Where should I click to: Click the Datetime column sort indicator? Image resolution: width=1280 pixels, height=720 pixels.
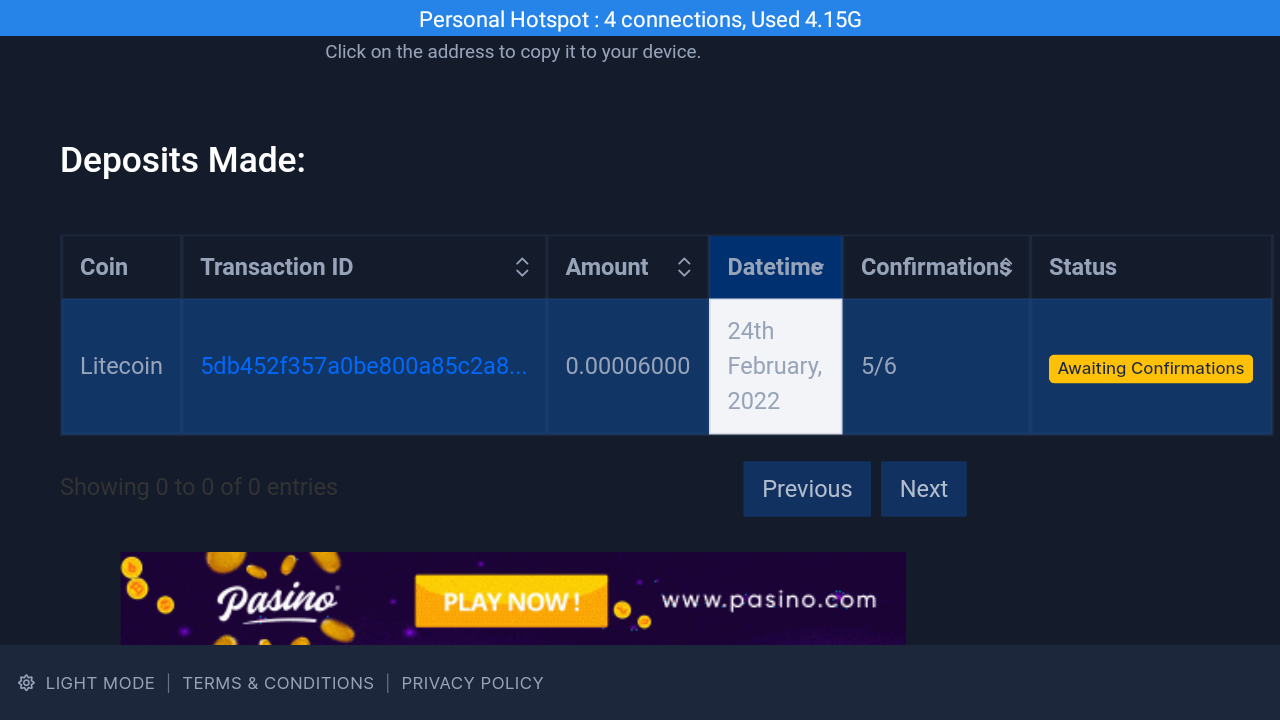coord(819,267)
